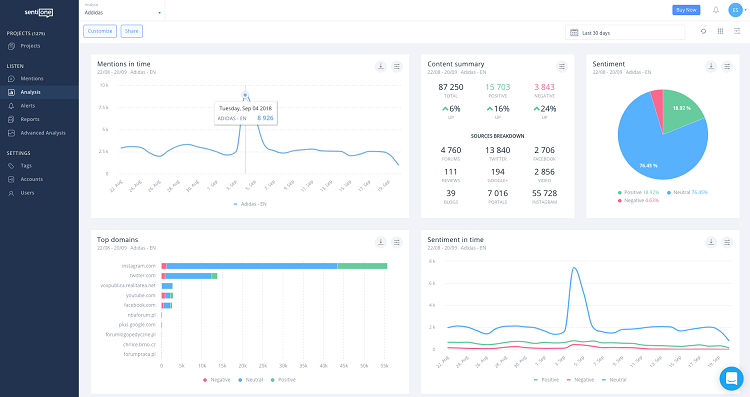The image size is (750, 397).
Task: Toggle Positive line in Sentiment in time legend
Action: (546, 380)
